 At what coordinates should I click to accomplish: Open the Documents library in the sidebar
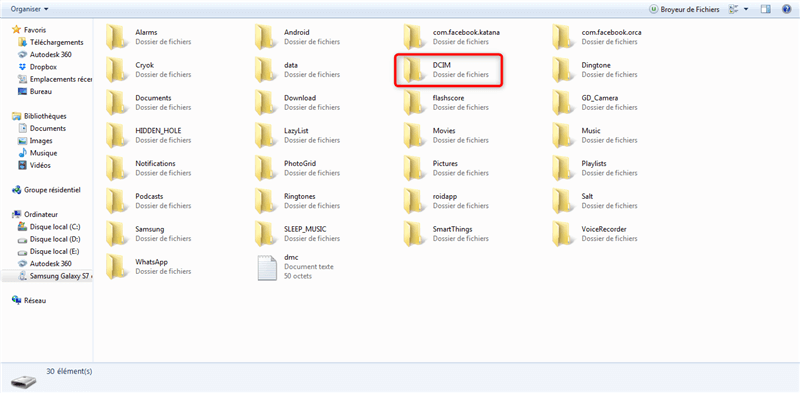click(41, 128)
